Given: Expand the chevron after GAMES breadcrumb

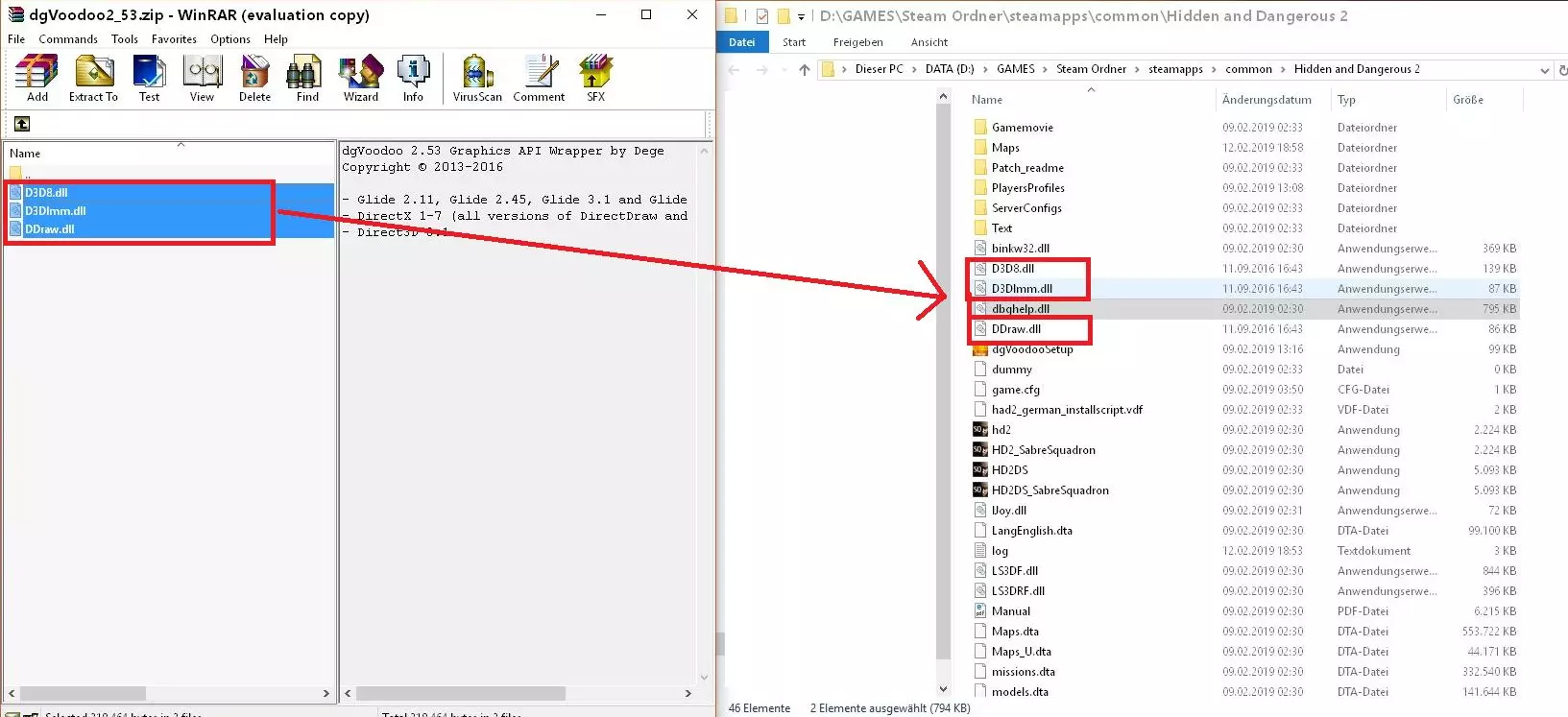Looking at the screenshot, I should click(1046, 69).
